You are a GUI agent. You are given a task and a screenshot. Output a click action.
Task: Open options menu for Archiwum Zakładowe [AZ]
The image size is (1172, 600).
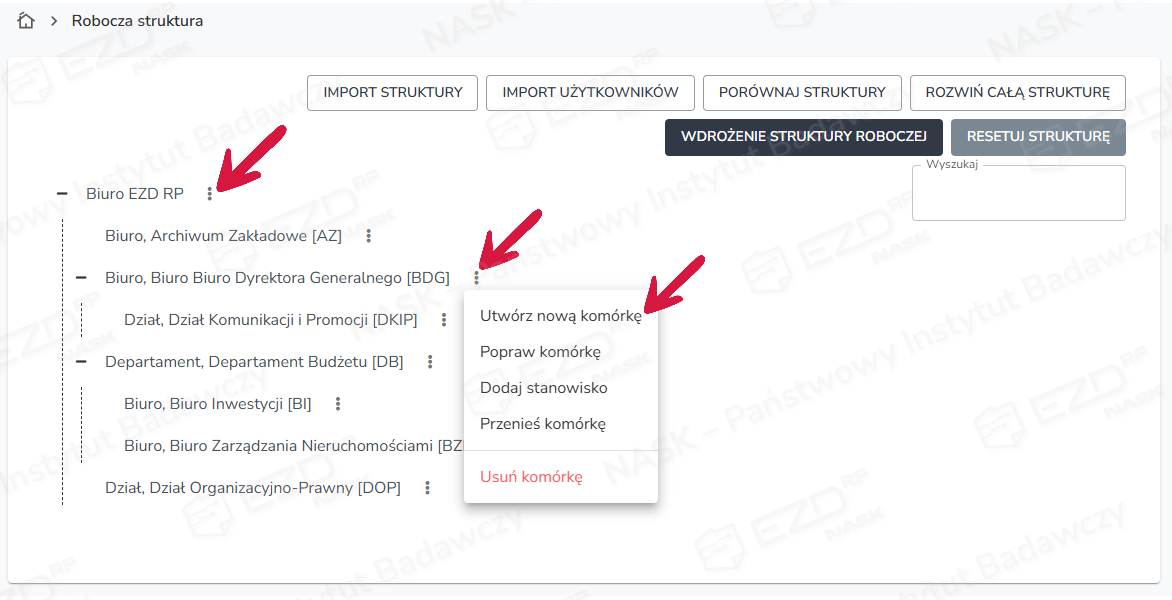[368, 236]
